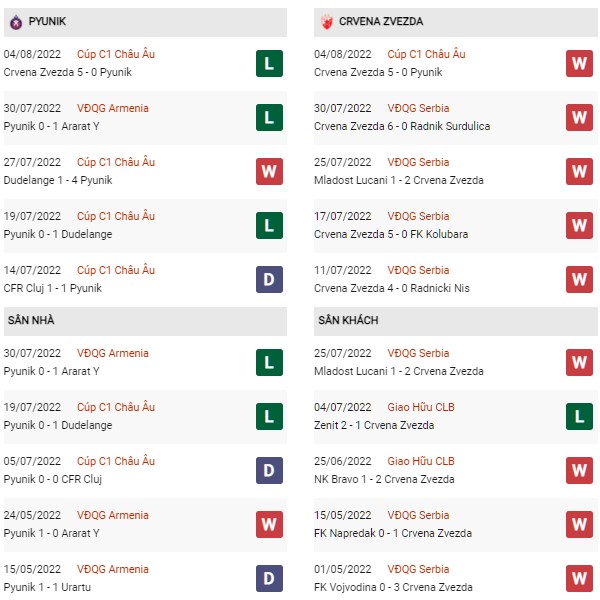
Task: Click the Crvena Zvezda club crest icon
Action: [327, 22]
